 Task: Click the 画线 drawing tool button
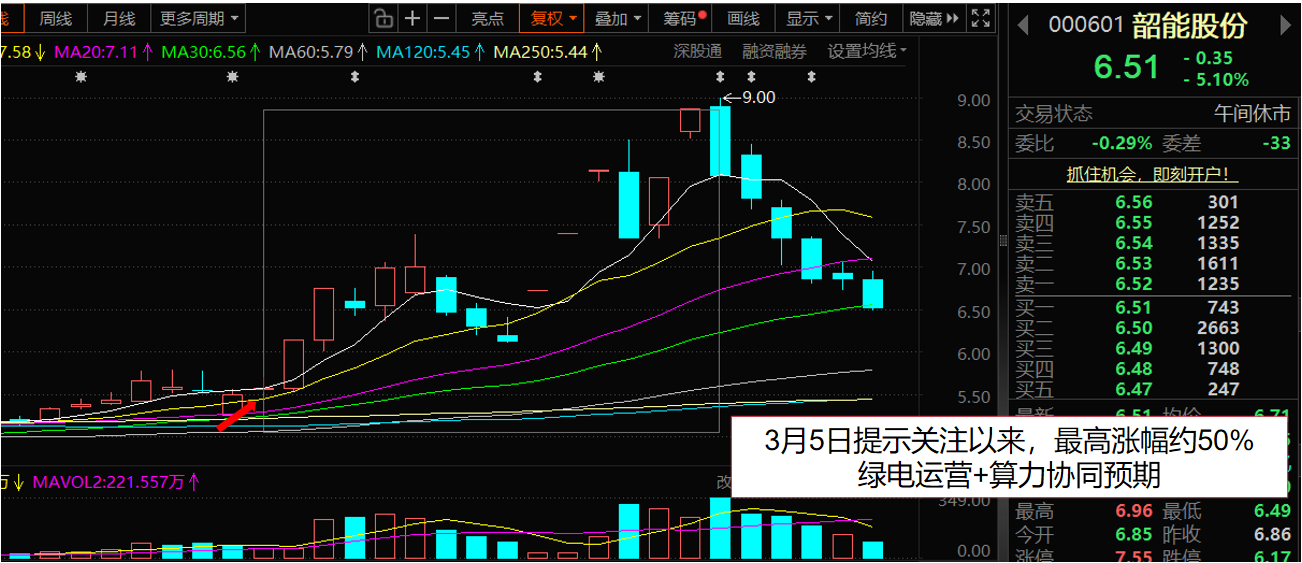click(743, 19)
